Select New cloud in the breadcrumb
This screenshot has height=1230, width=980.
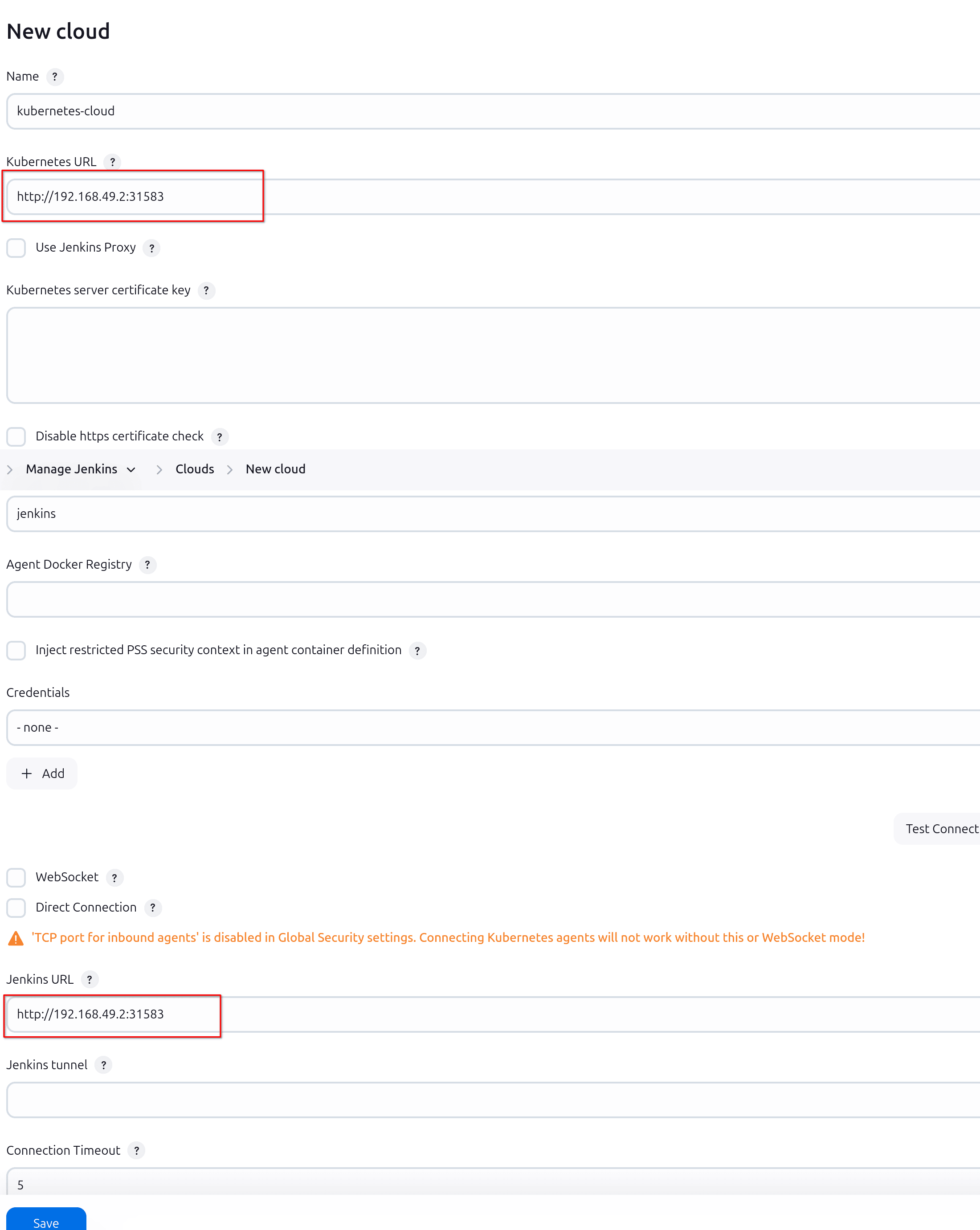pos(275,469)
